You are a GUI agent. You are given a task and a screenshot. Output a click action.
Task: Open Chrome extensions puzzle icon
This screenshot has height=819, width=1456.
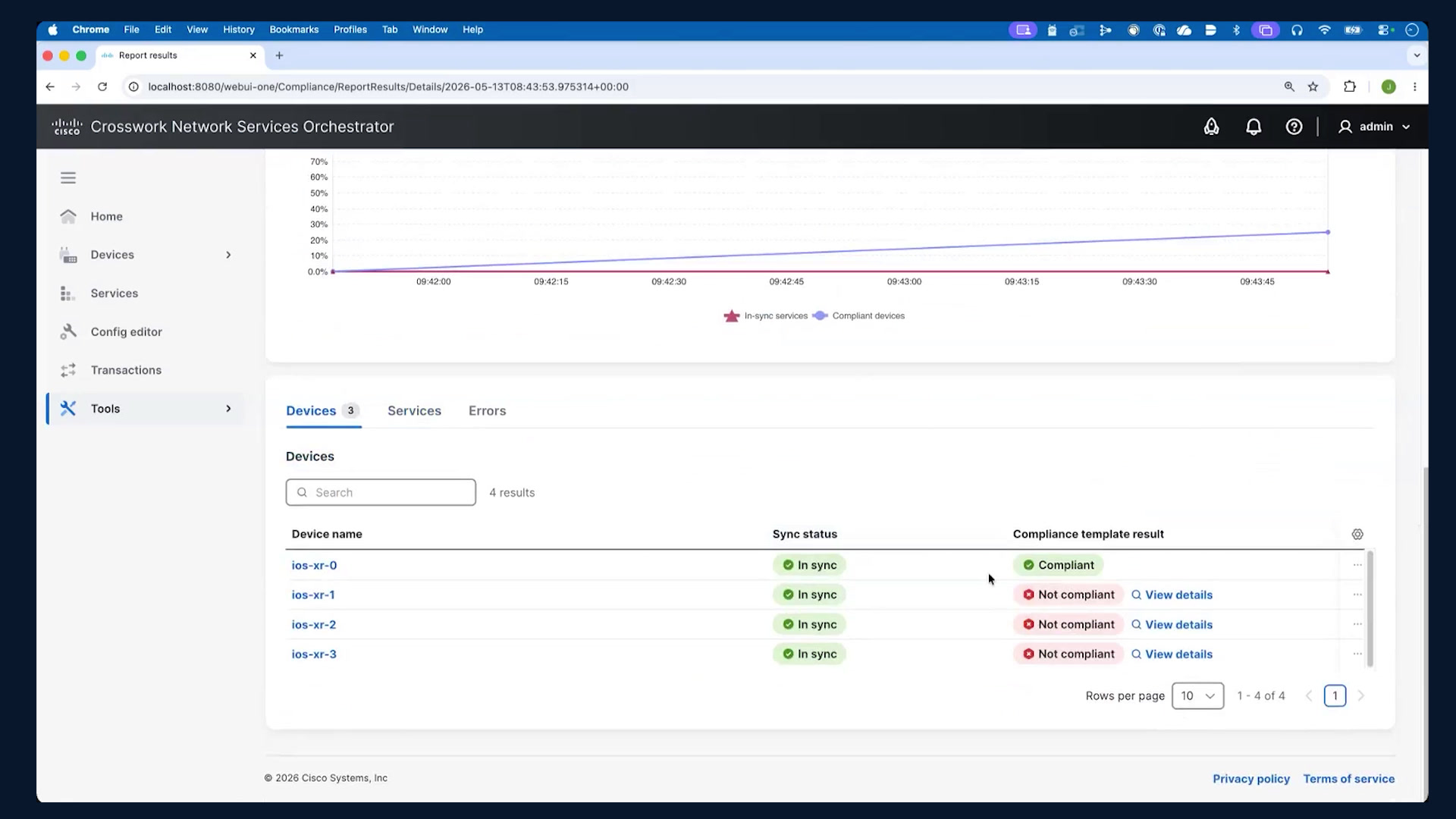1350,86
